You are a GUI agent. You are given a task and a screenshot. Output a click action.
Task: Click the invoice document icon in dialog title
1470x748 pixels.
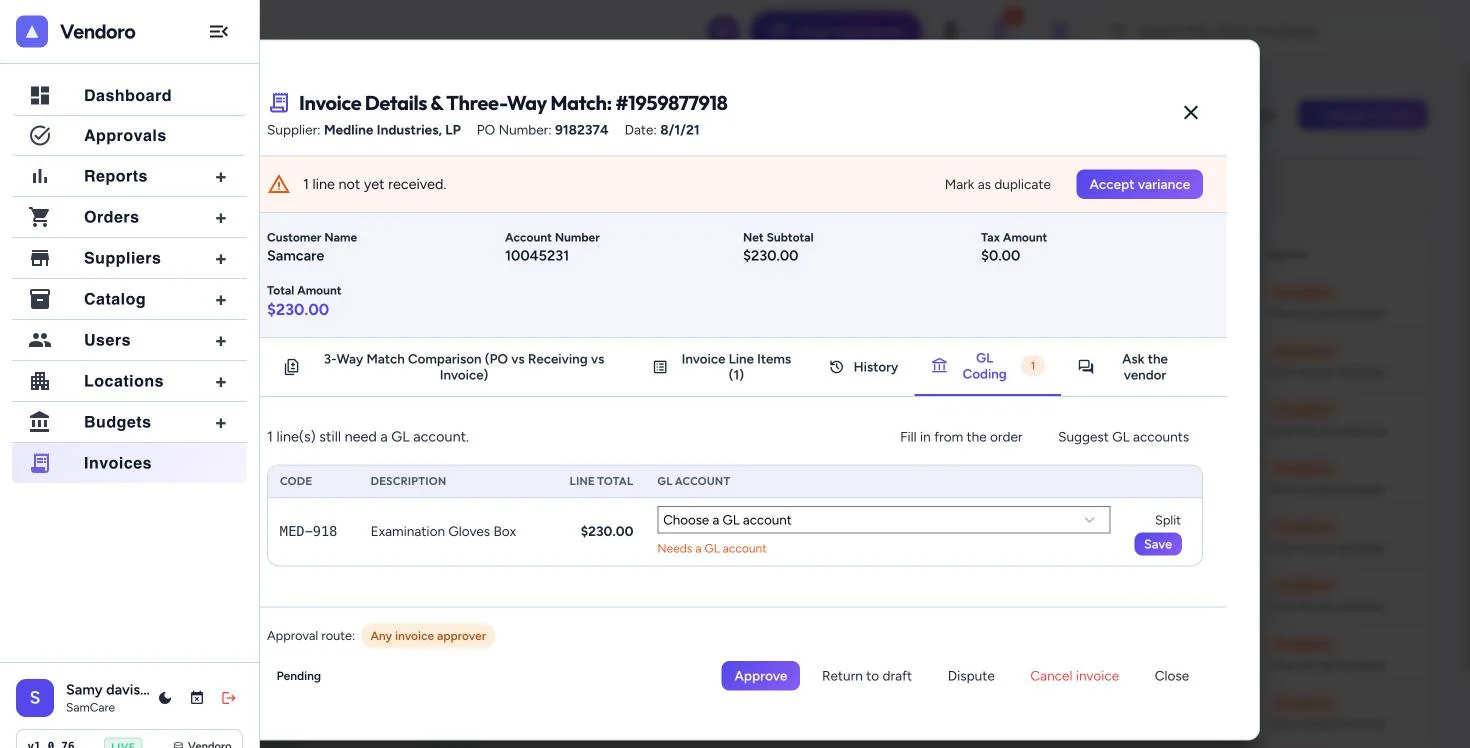(279, 103)
